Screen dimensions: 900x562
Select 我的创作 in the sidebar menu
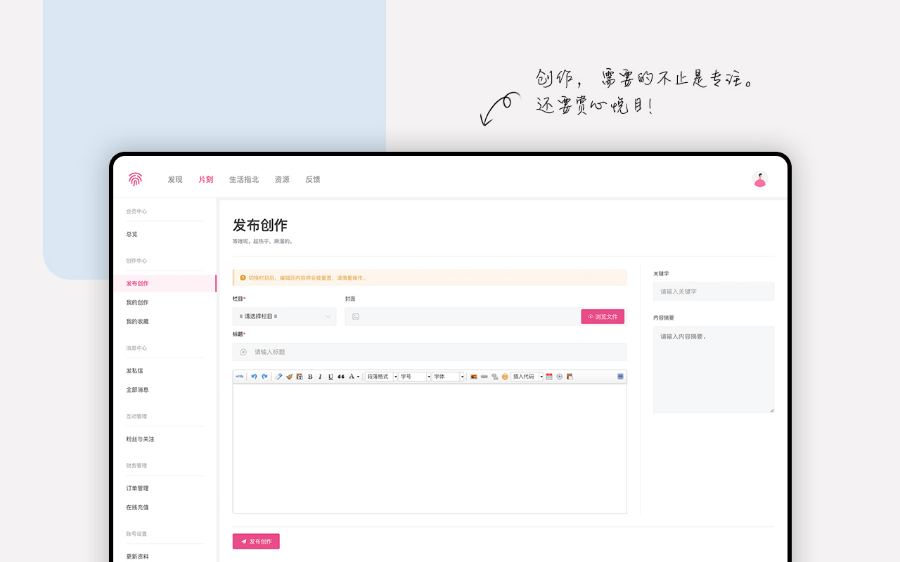137,302
